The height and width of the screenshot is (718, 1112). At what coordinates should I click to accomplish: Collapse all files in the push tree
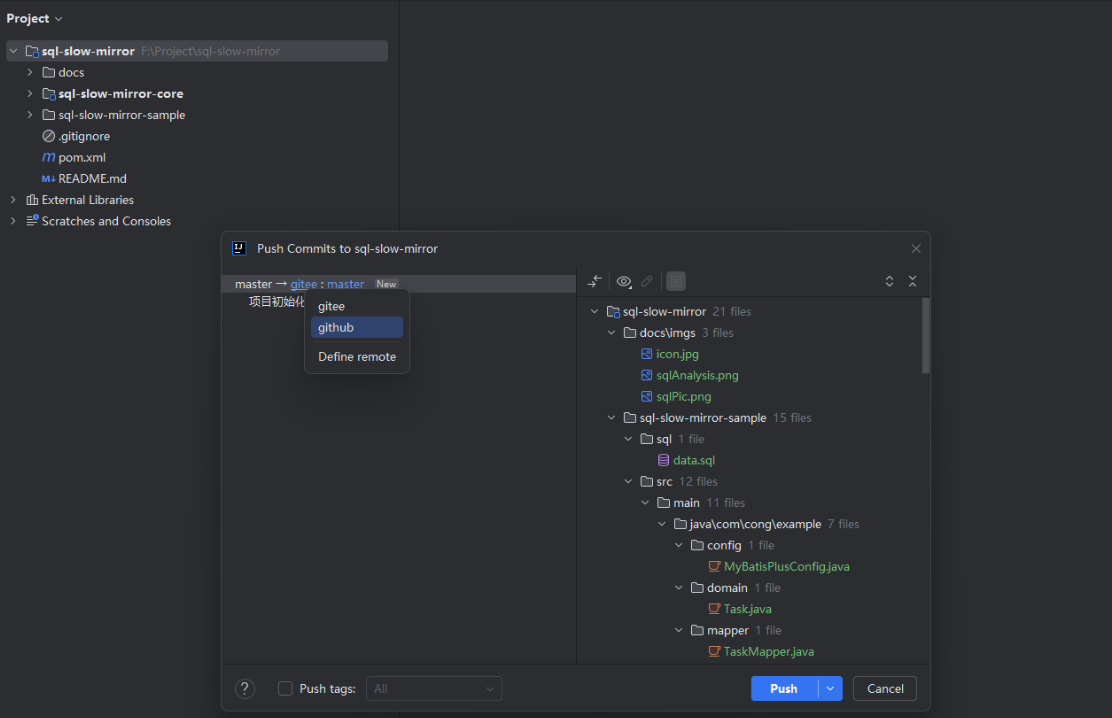913,281
